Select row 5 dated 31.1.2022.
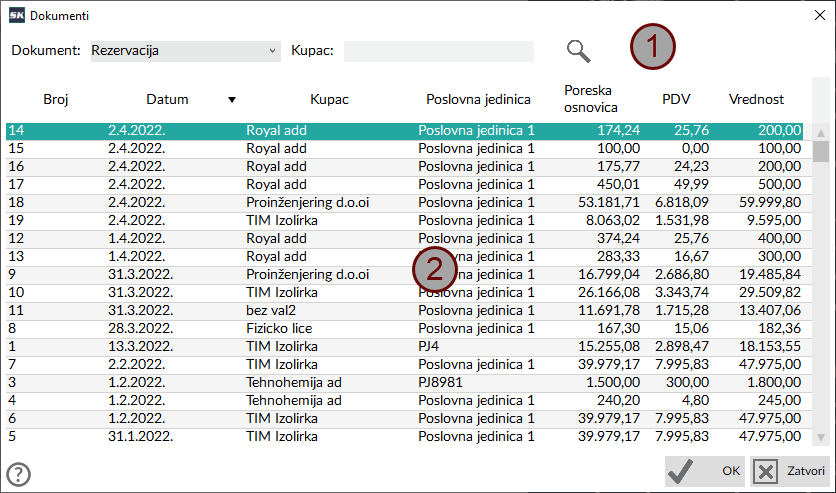 [x=404, y=437]
